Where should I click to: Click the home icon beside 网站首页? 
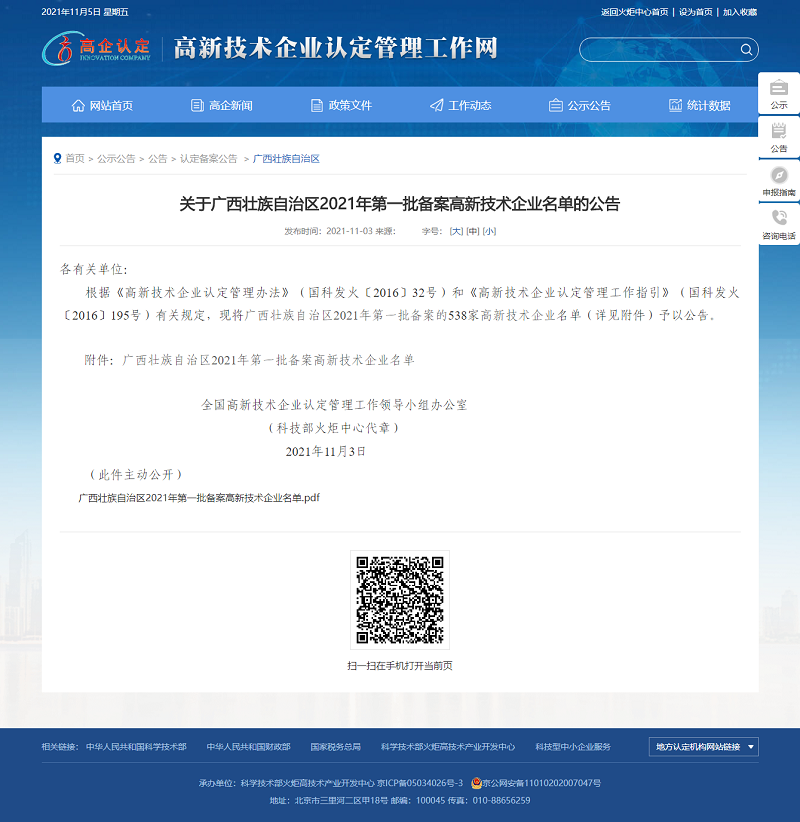(76, 104)
